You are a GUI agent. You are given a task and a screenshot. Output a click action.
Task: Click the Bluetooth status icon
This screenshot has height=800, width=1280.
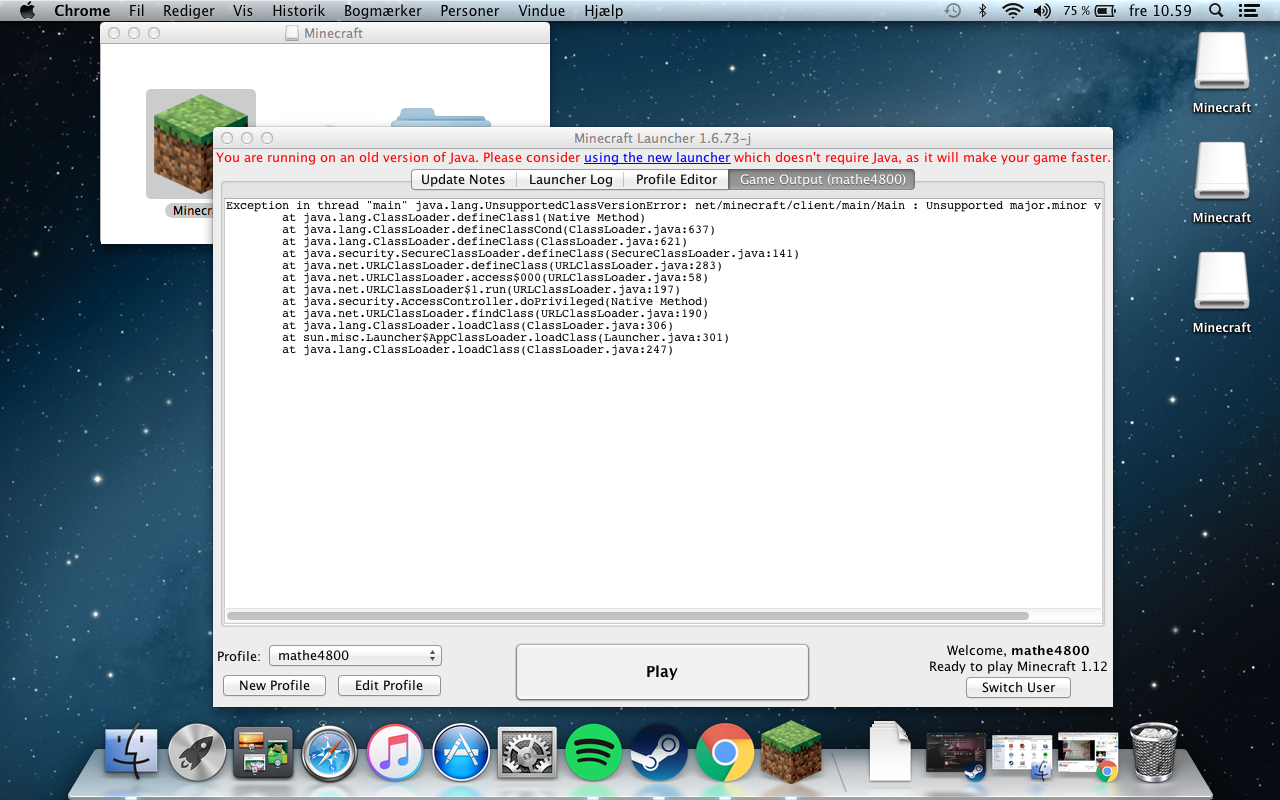[x=982, y=11]
